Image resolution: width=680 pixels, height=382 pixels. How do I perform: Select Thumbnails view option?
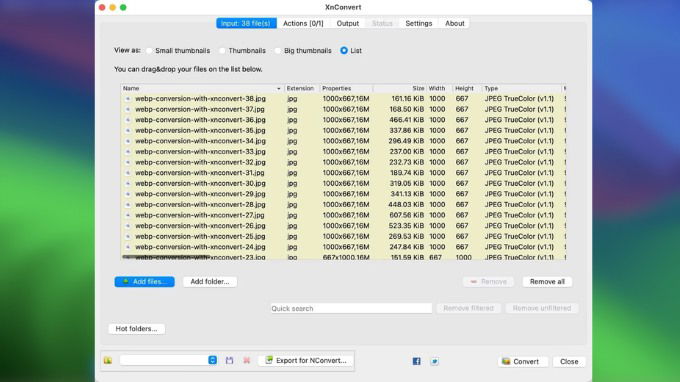point(222,51)
